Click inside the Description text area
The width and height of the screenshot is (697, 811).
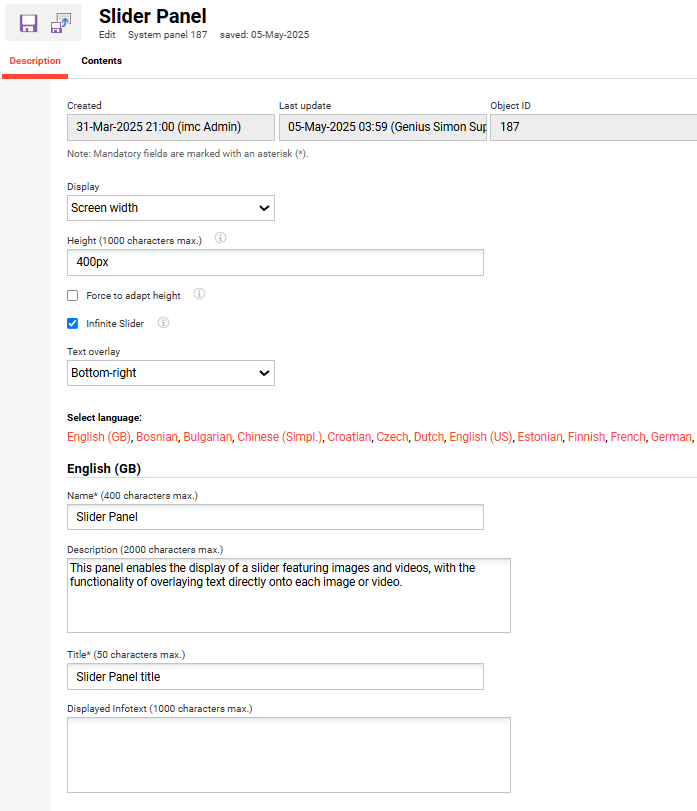click(288, 595)
